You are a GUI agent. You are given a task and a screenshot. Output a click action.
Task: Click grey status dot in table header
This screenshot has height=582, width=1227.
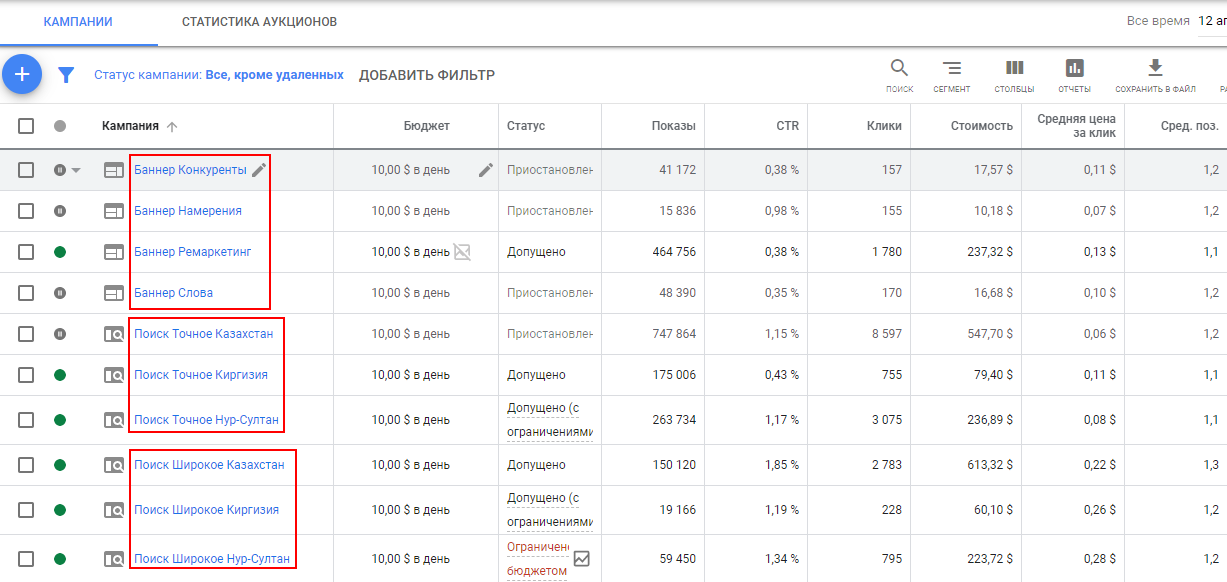60,126
